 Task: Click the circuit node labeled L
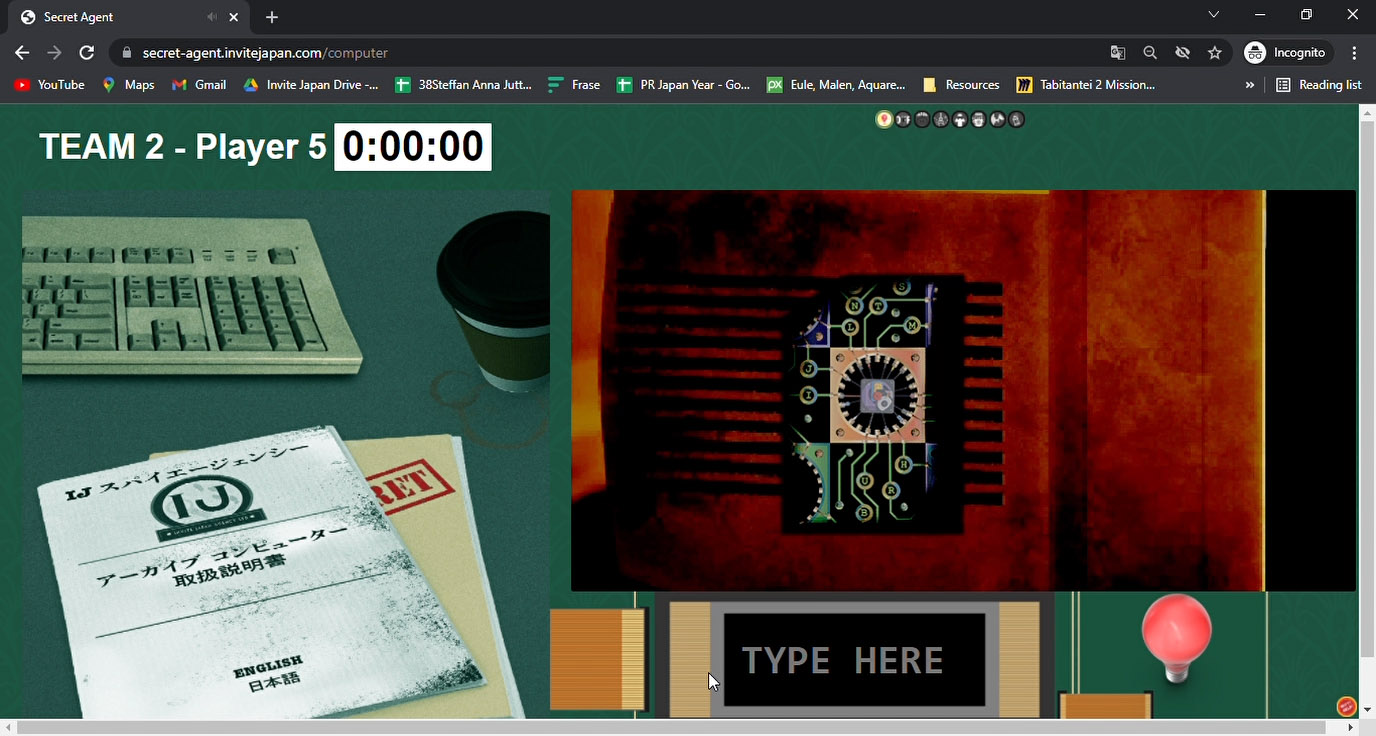coord(851,326)
